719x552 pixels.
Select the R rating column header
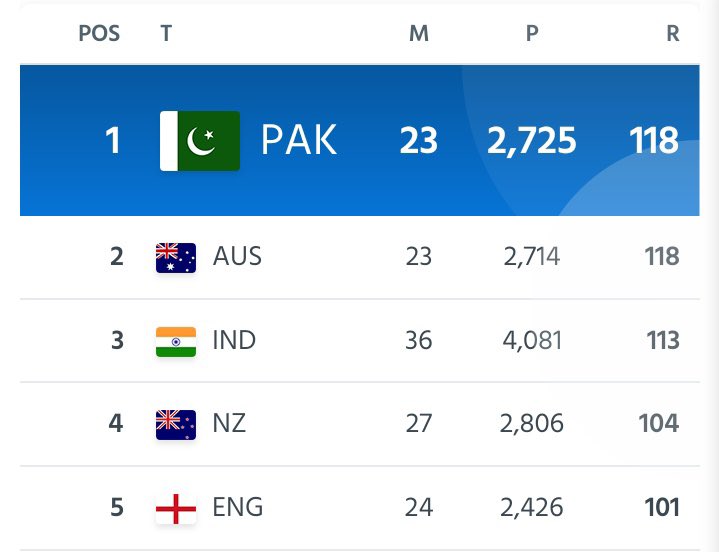pos(673,33)
